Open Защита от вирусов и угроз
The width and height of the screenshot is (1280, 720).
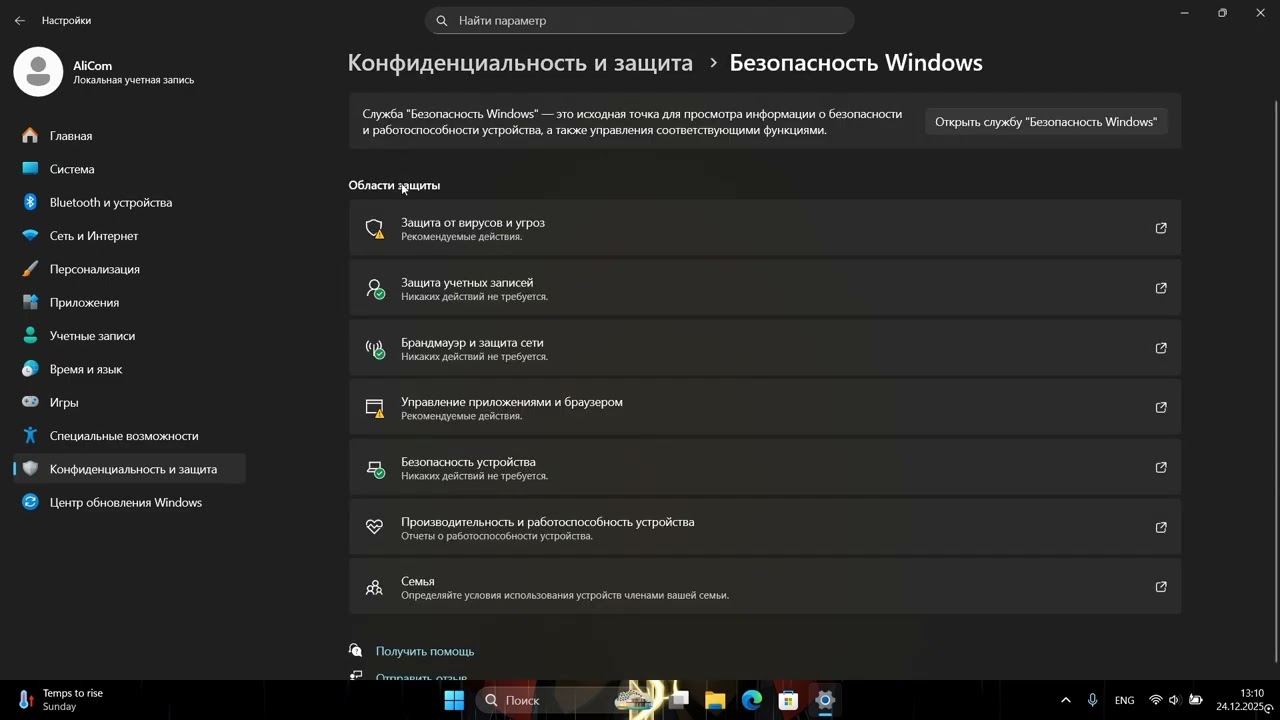(x=765, y=228)
